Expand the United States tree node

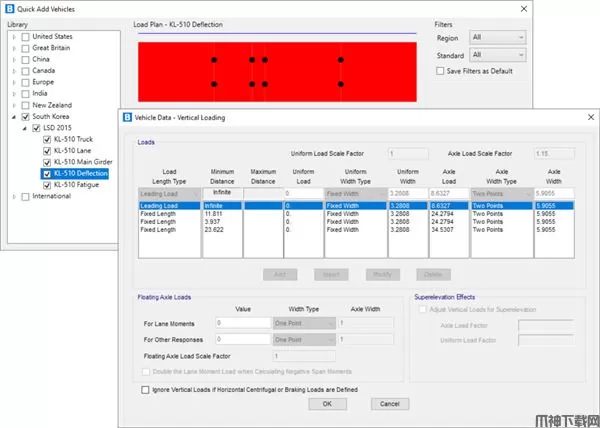pos(13,38)
